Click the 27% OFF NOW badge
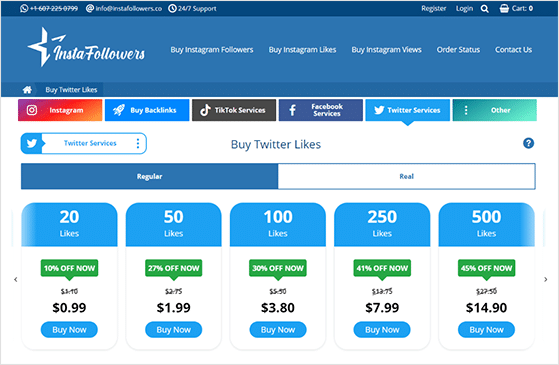The image size is (559, 365). [x=174, y=268]
